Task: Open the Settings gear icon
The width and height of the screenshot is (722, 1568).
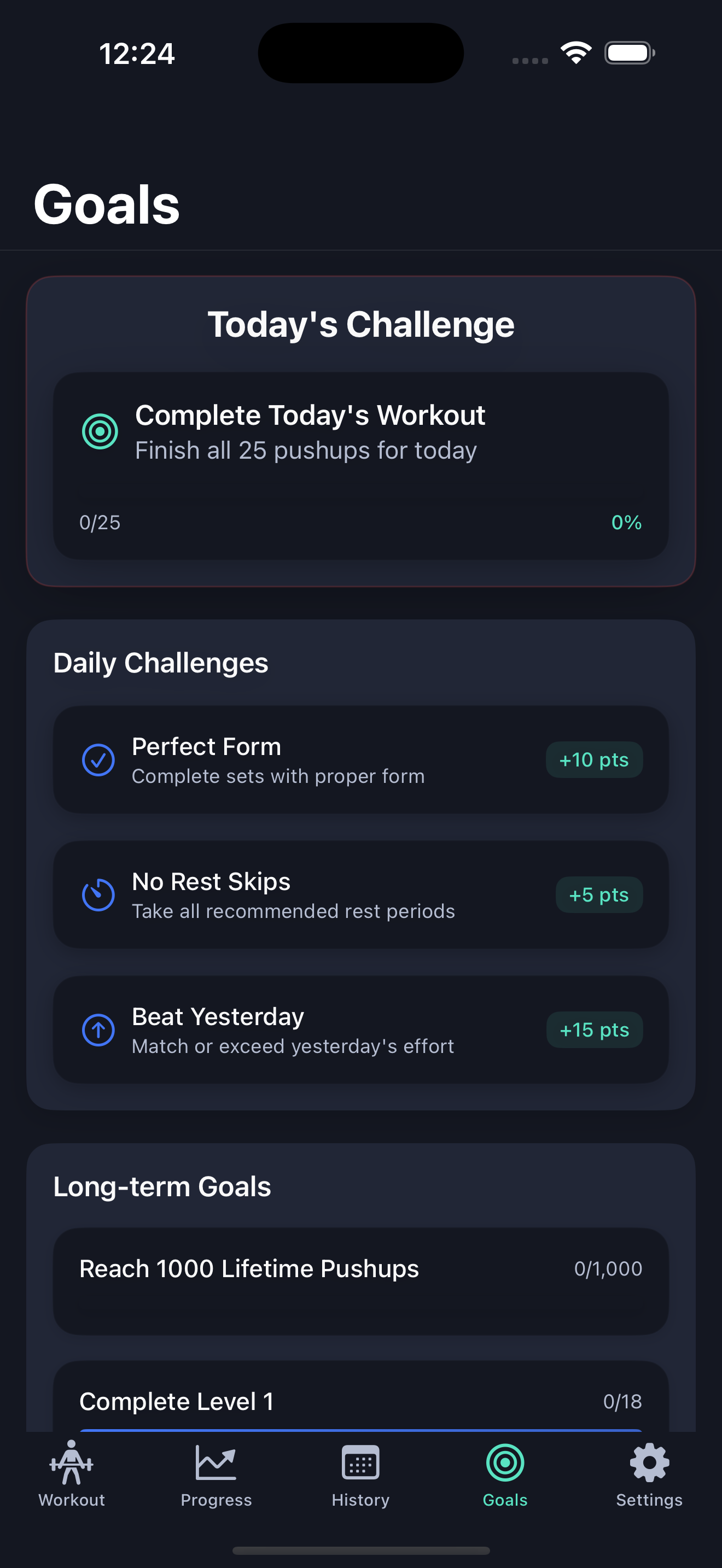Action: (x=649, y=1462)
